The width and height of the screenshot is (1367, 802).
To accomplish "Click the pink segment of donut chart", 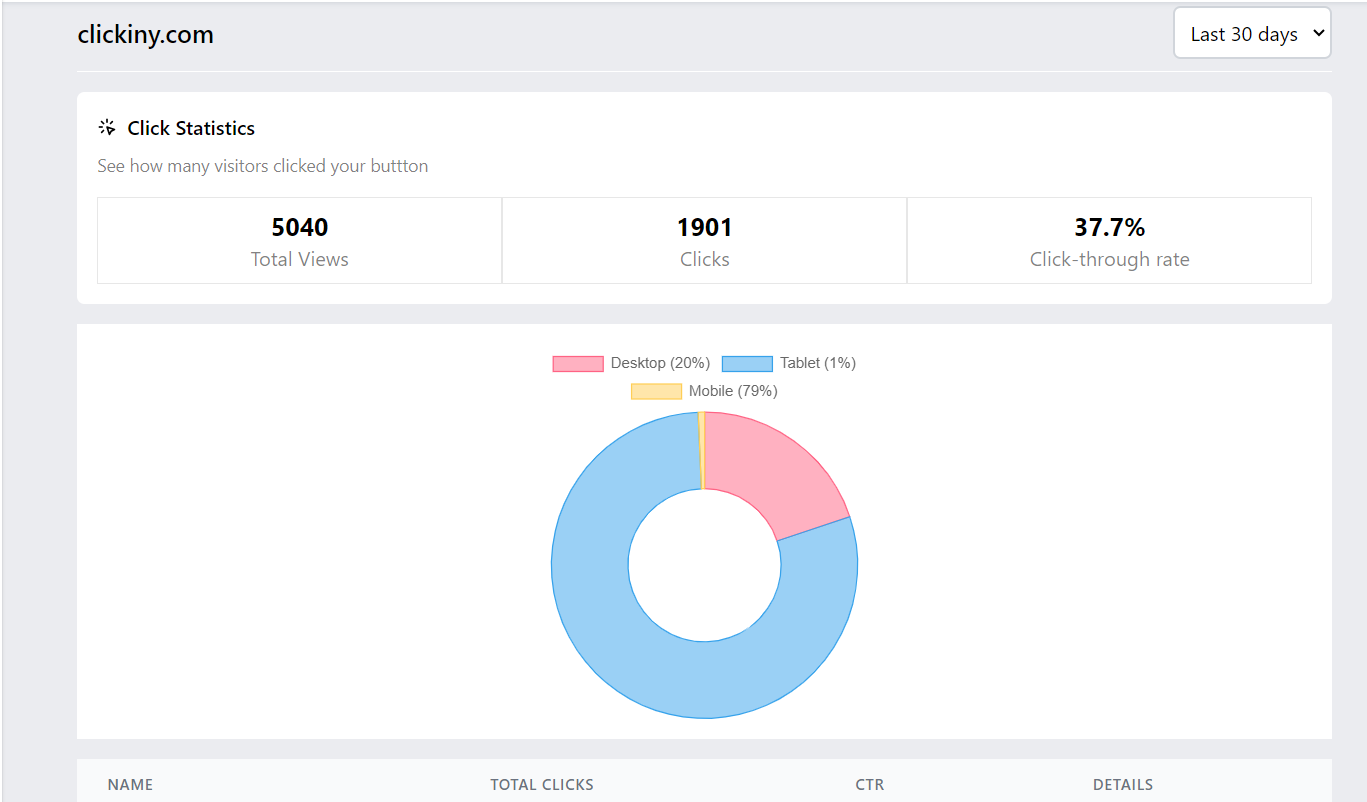I will 770,465.
